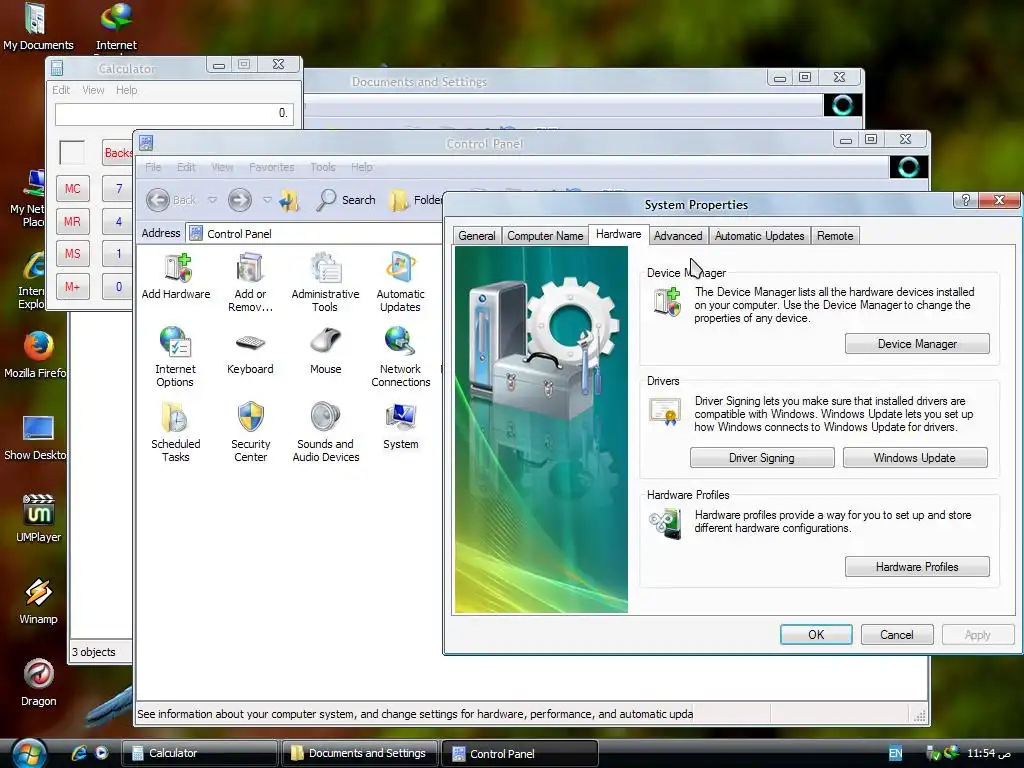Switch to the Computer Name tab
The width and height of the screenshot is (1024, 768).
545,236
